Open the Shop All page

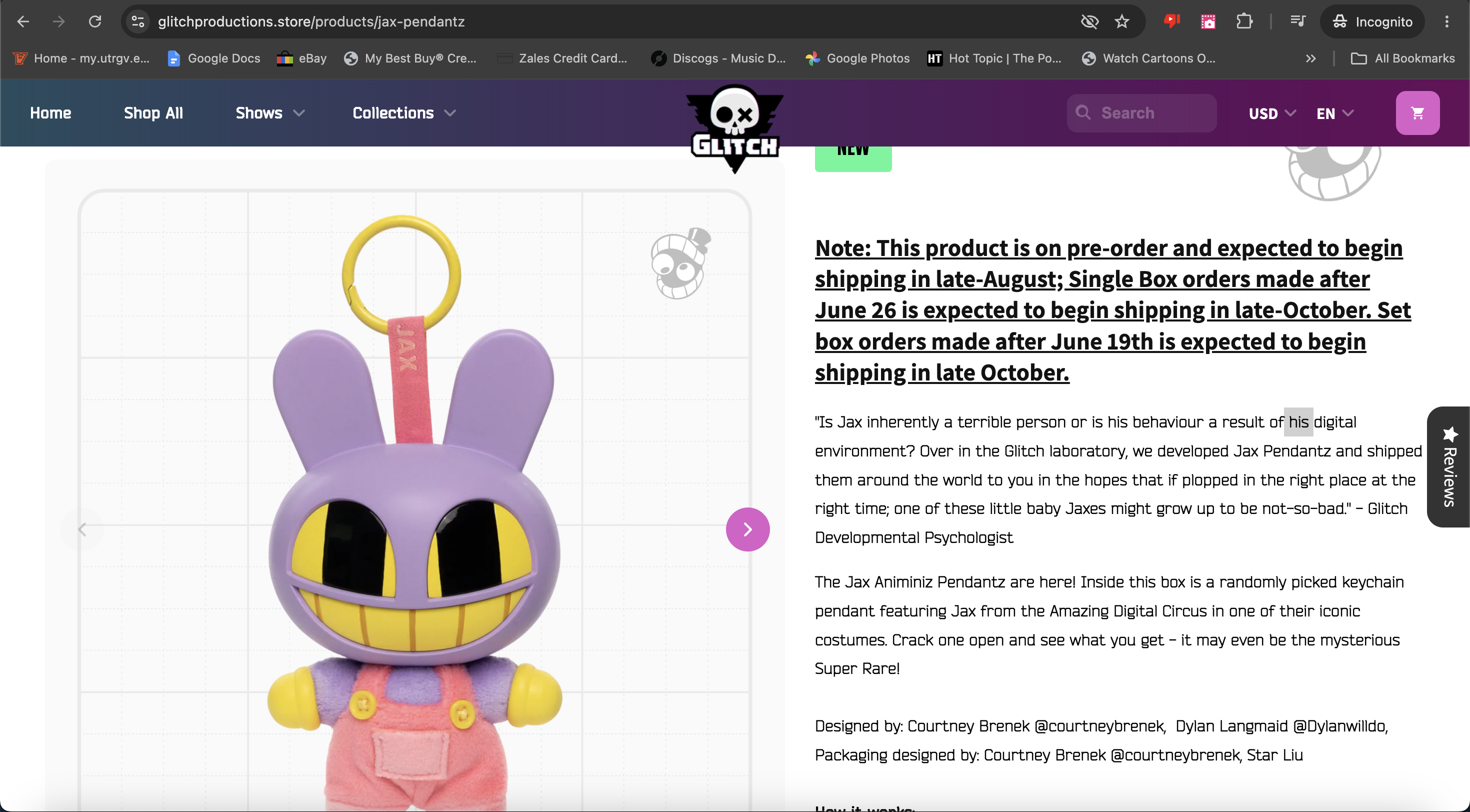[x=153, y=113]
